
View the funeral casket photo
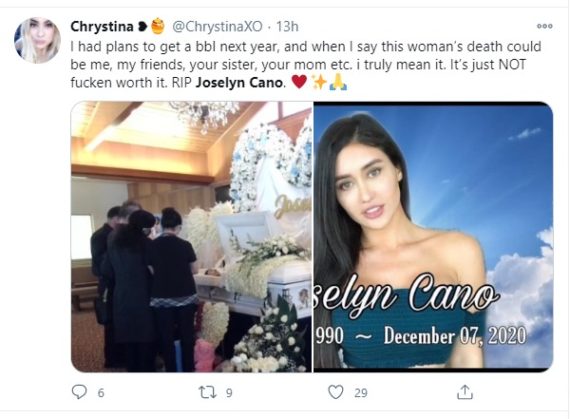pos(192,237)
